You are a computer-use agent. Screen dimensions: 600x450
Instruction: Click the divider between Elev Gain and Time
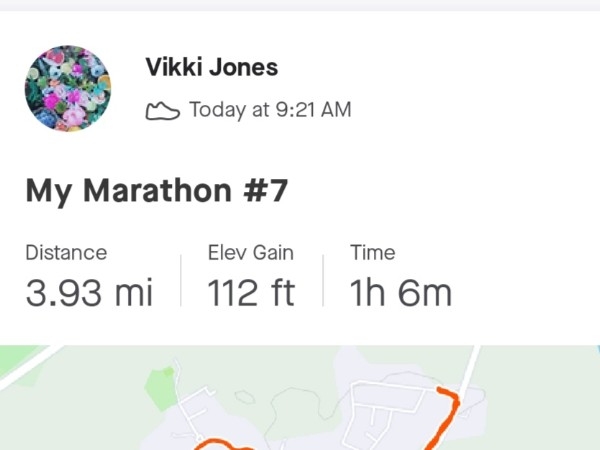click(323, 280)
